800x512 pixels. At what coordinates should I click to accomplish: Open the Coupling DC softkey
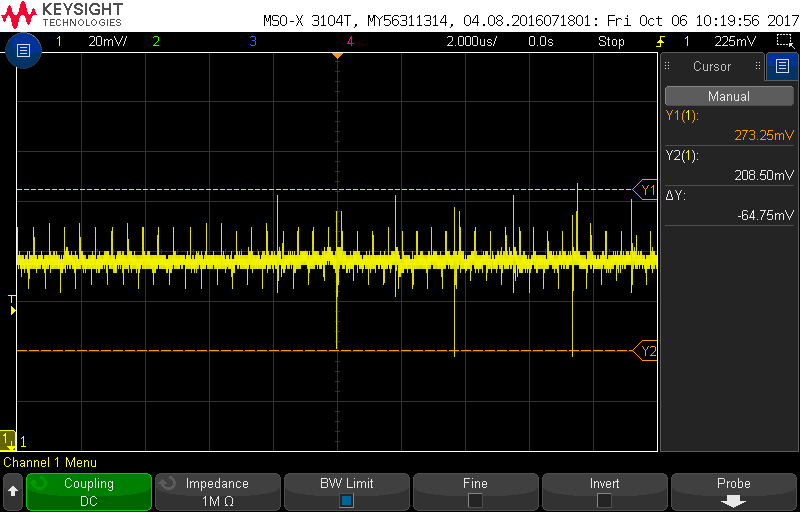tap(89, 492)
